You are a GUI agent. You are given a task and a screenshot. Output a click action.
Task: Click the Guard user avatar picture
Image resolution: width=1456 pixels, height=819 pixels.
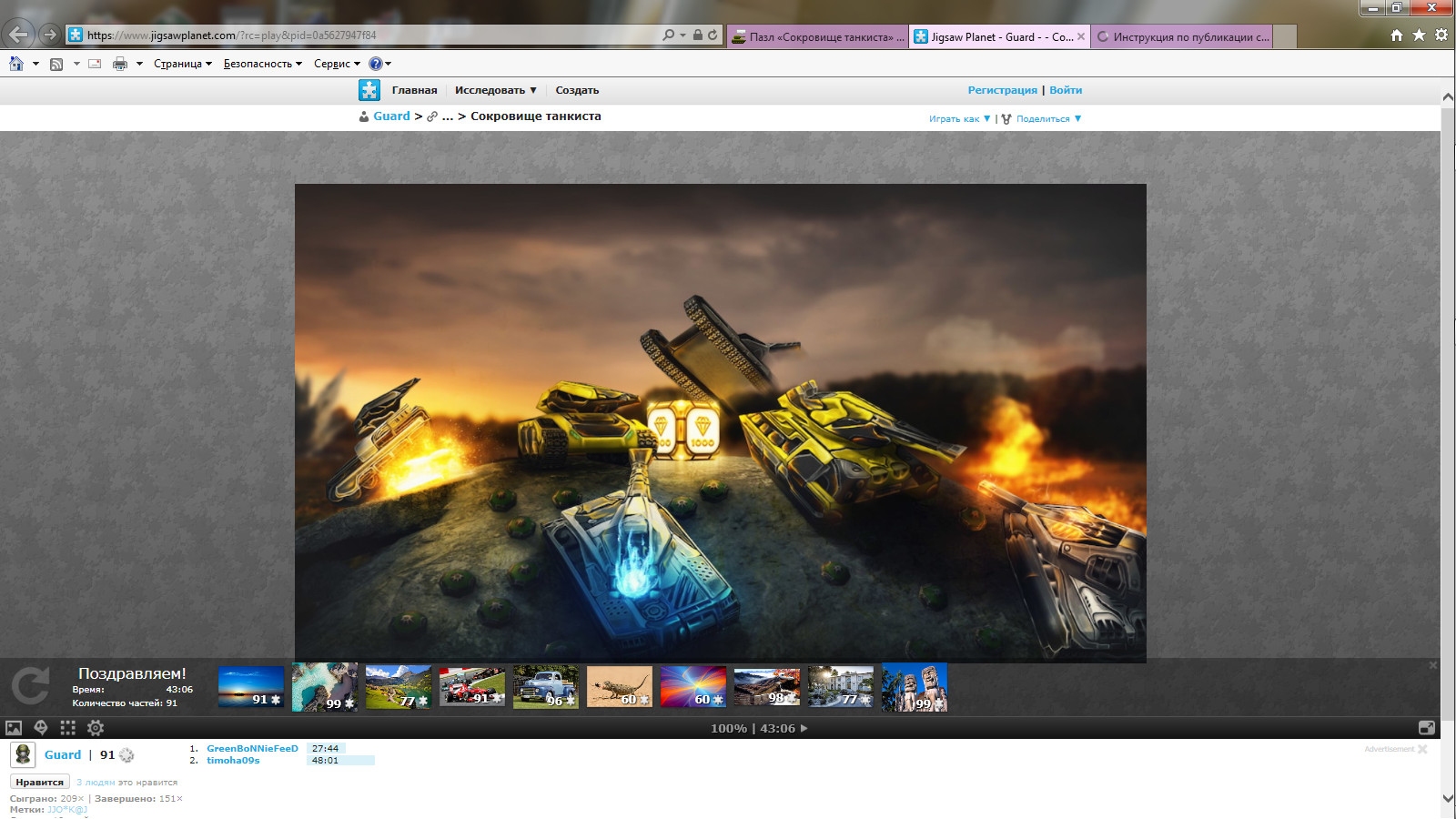23,754
